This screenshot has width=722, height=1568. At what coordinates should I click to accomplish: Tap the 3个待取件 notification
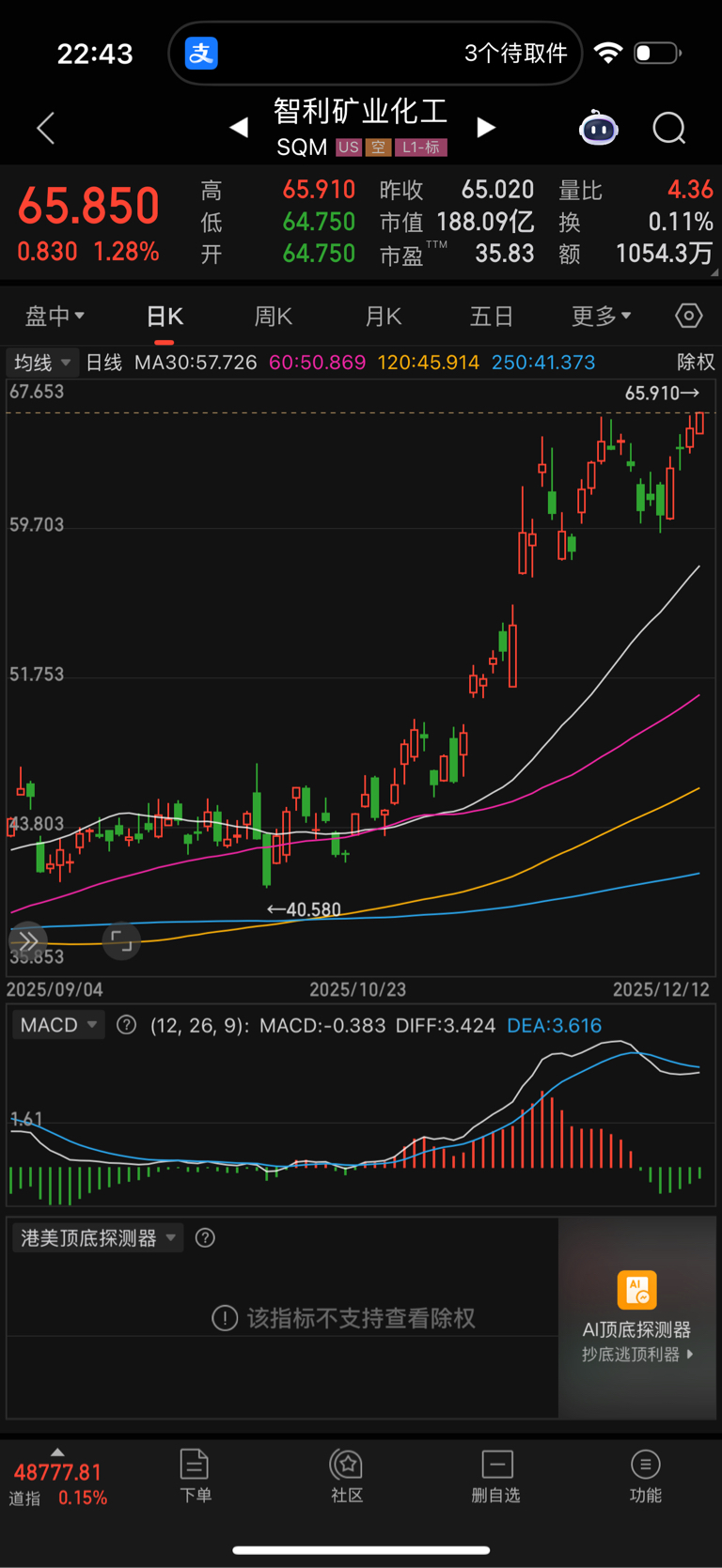516,53
